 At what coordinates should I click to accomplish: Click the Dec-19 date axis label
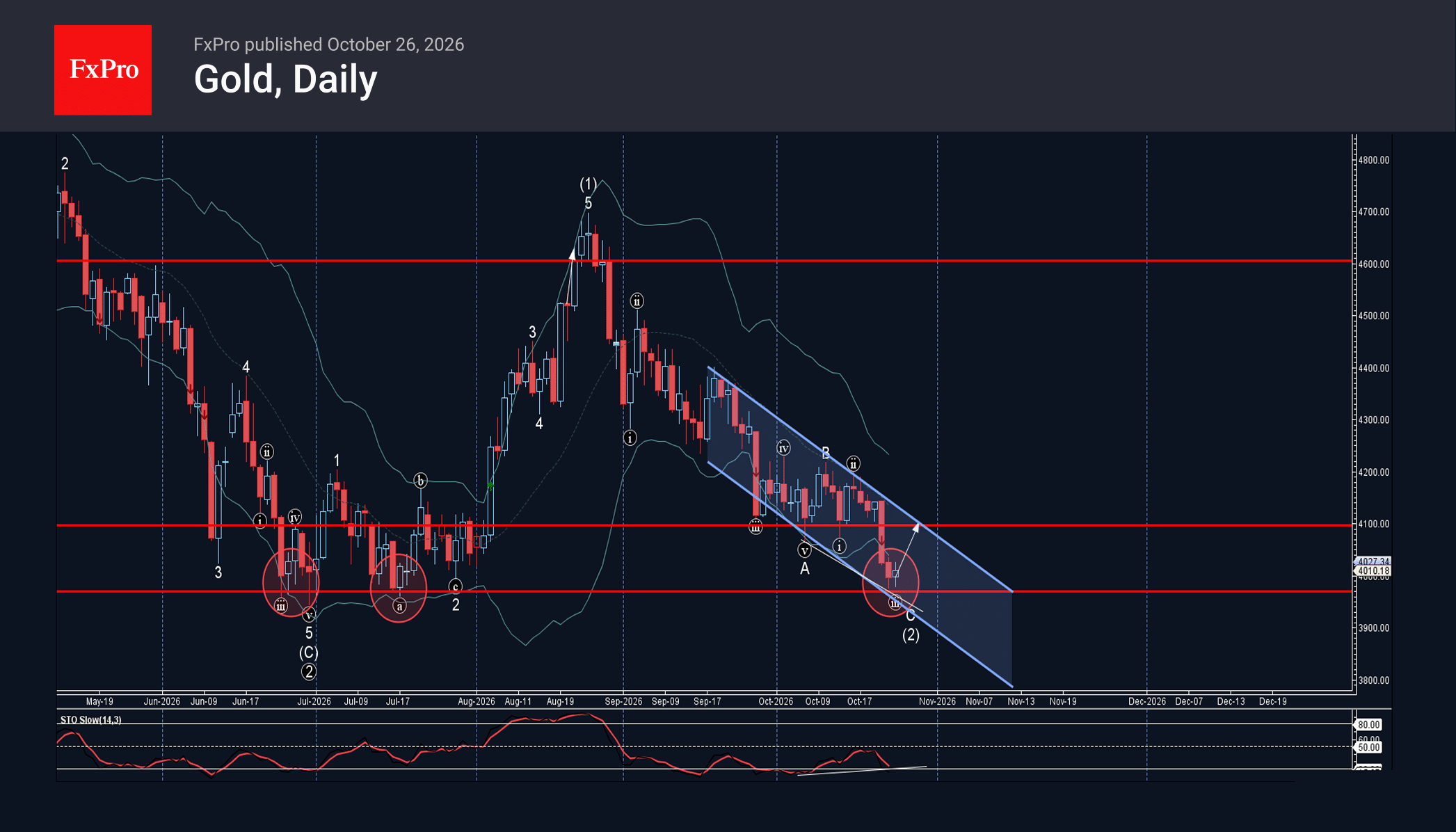(x=1272, y=701)
